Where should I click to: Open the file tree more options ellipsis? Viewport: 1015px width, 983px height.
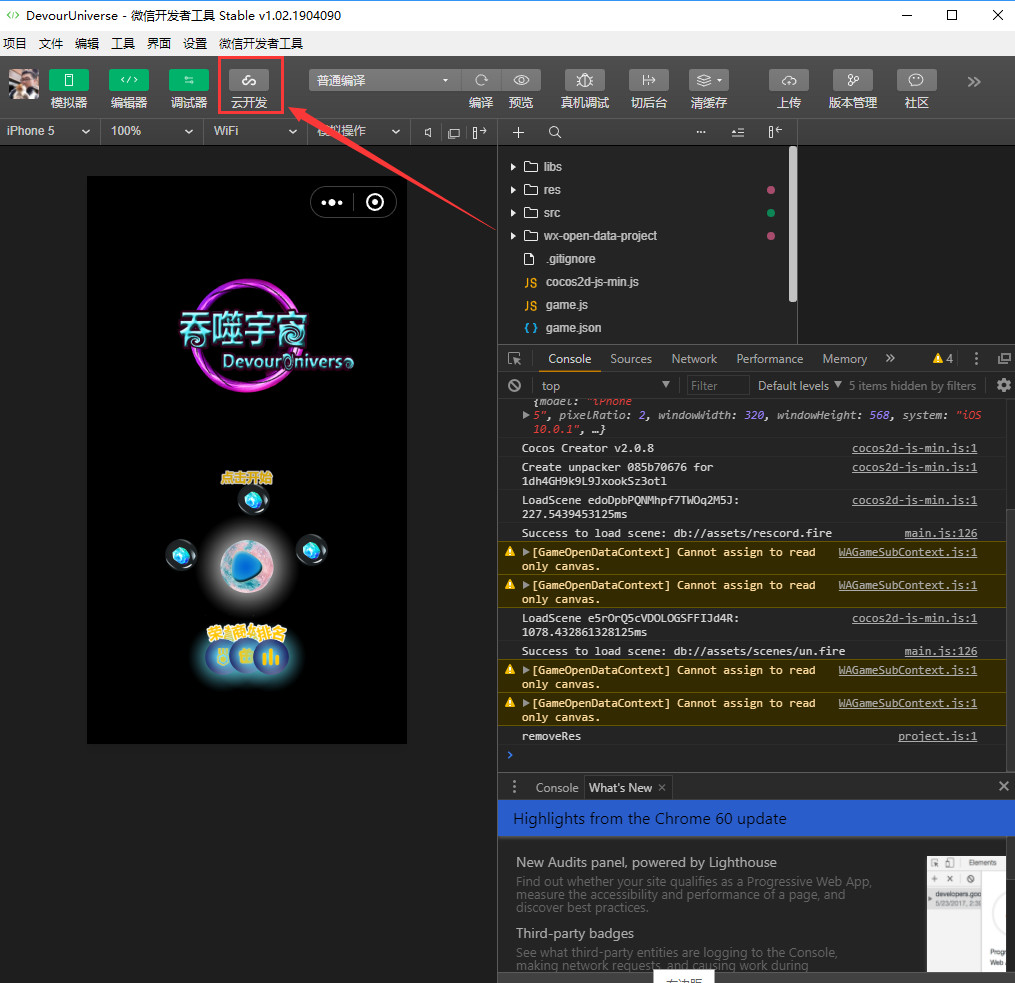click(x=701, y=132)
